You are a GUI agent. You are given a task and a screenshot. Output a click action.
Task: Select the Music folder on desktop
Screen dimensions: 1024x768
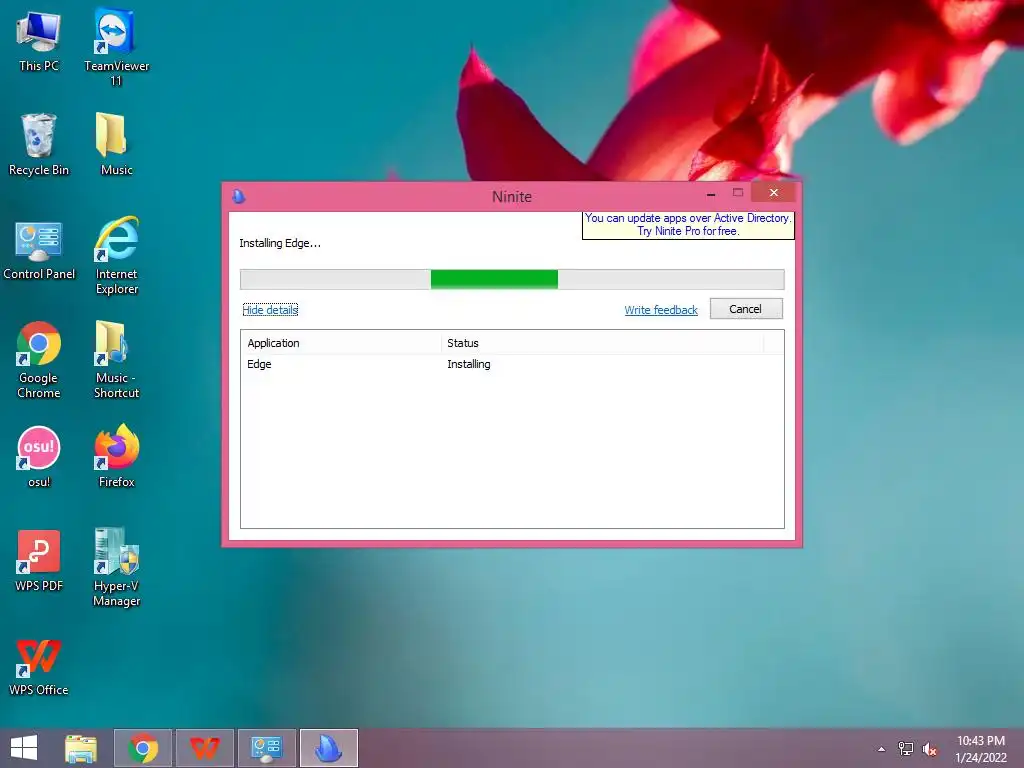[116, 144]
